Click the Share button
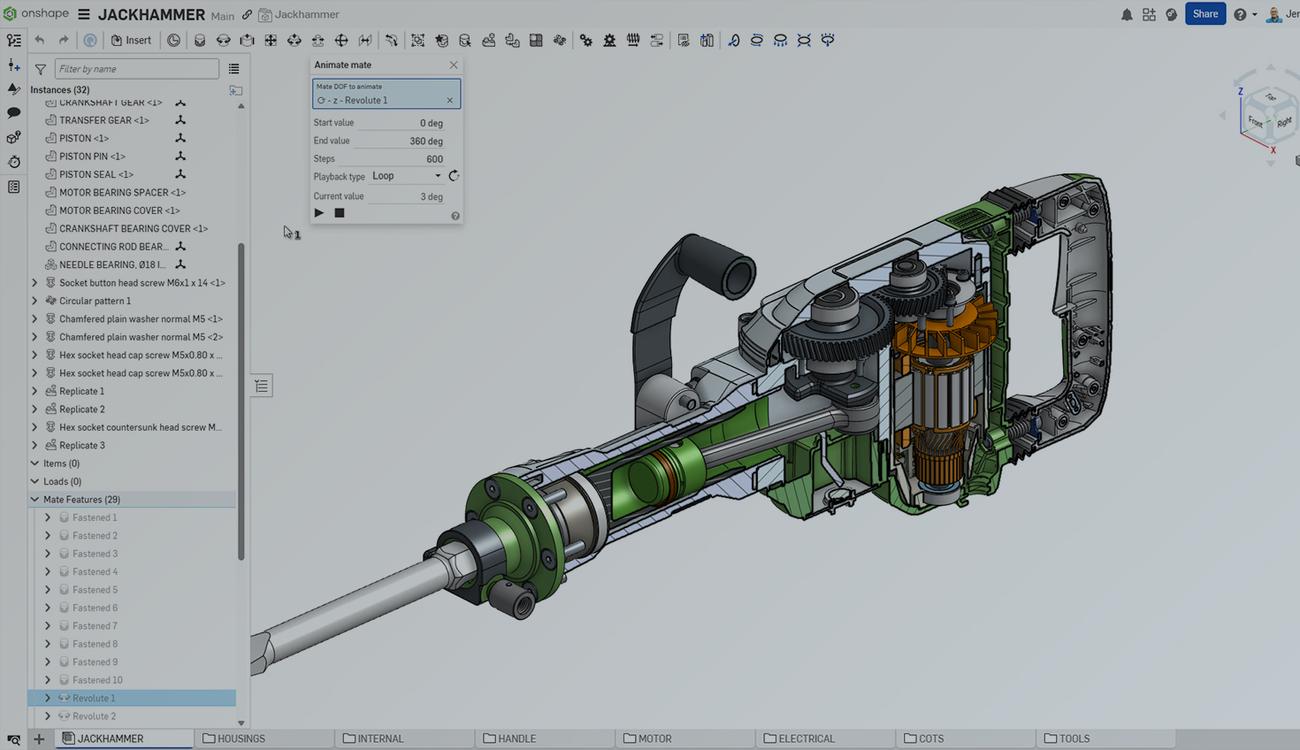This screenshot has height=750, width=1300. 1205,13
